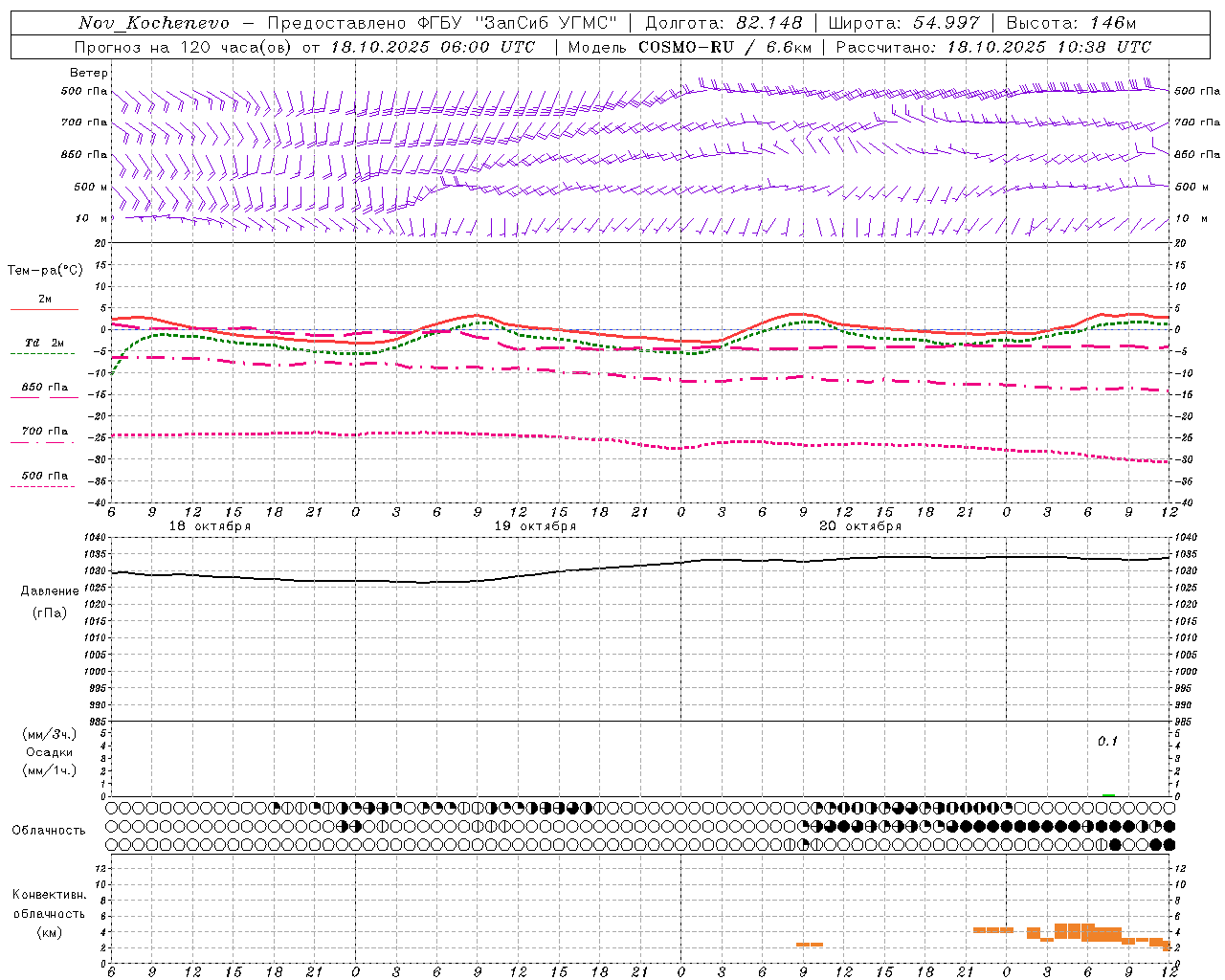Viewport: 1225px width, 980px height.
Task: Click the 500 гПа temperature legend entry
Action: [x=44, y=479]
